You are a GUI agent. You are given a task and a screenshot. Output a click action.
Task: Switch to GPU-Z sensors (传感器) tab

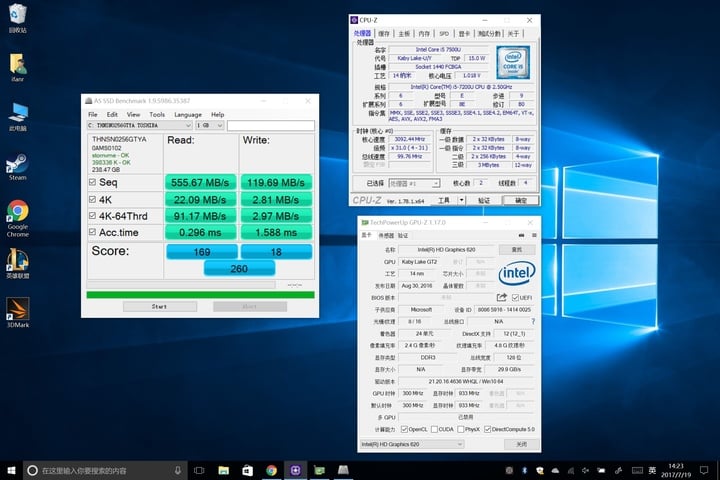click(386, 235)
